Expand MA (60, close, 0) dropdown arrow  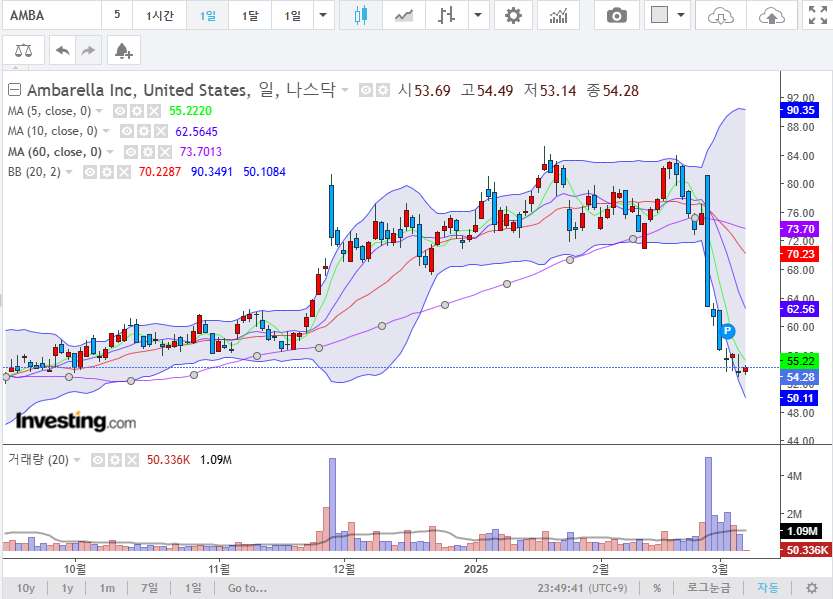pyautogui.click(x=110, y=152)
